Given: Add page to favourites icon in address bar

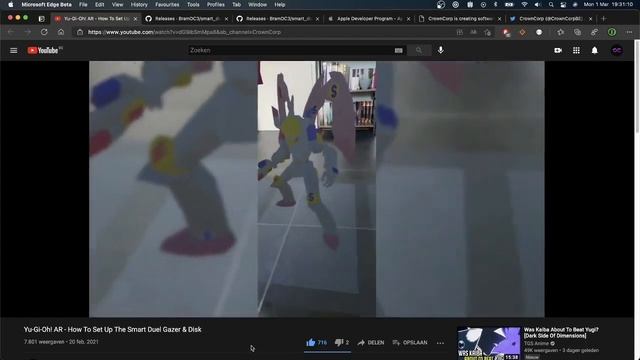Looking at the screenshot, I should pyautogui.click(x=487, y=32).
